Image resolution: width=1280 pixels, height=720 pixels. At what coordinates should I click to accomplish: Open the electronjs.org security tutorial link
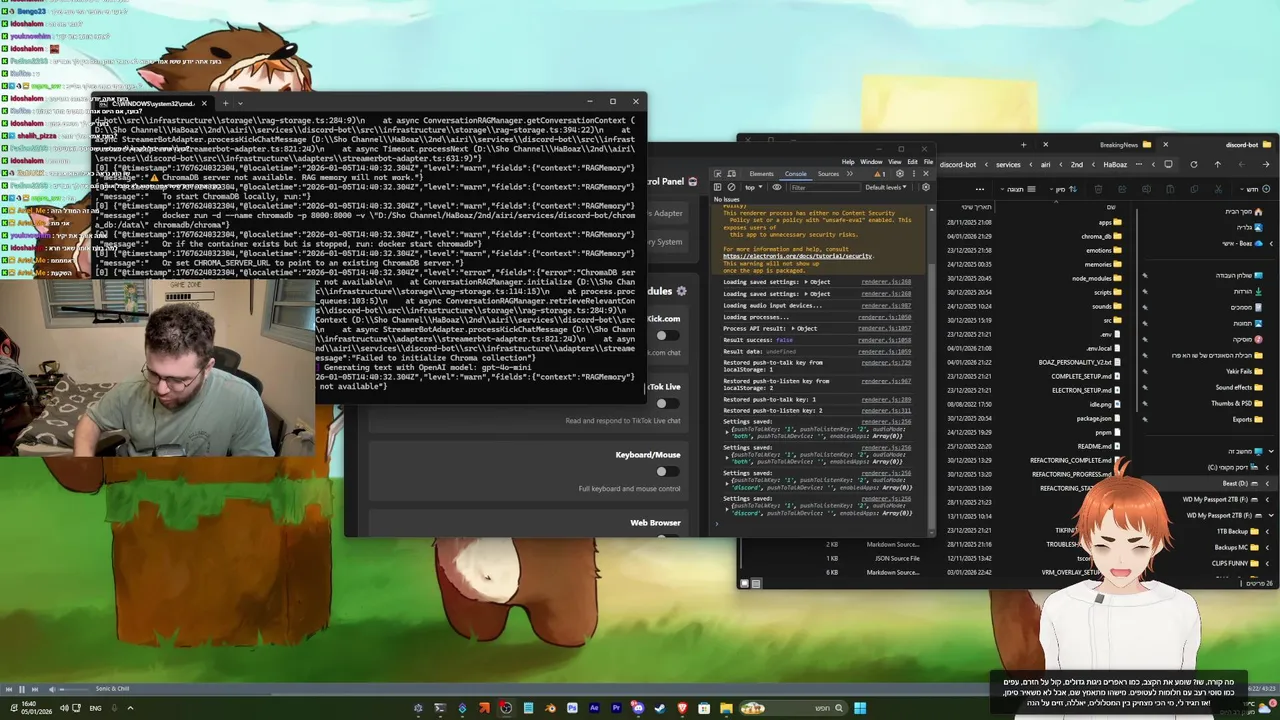point(798,256)
